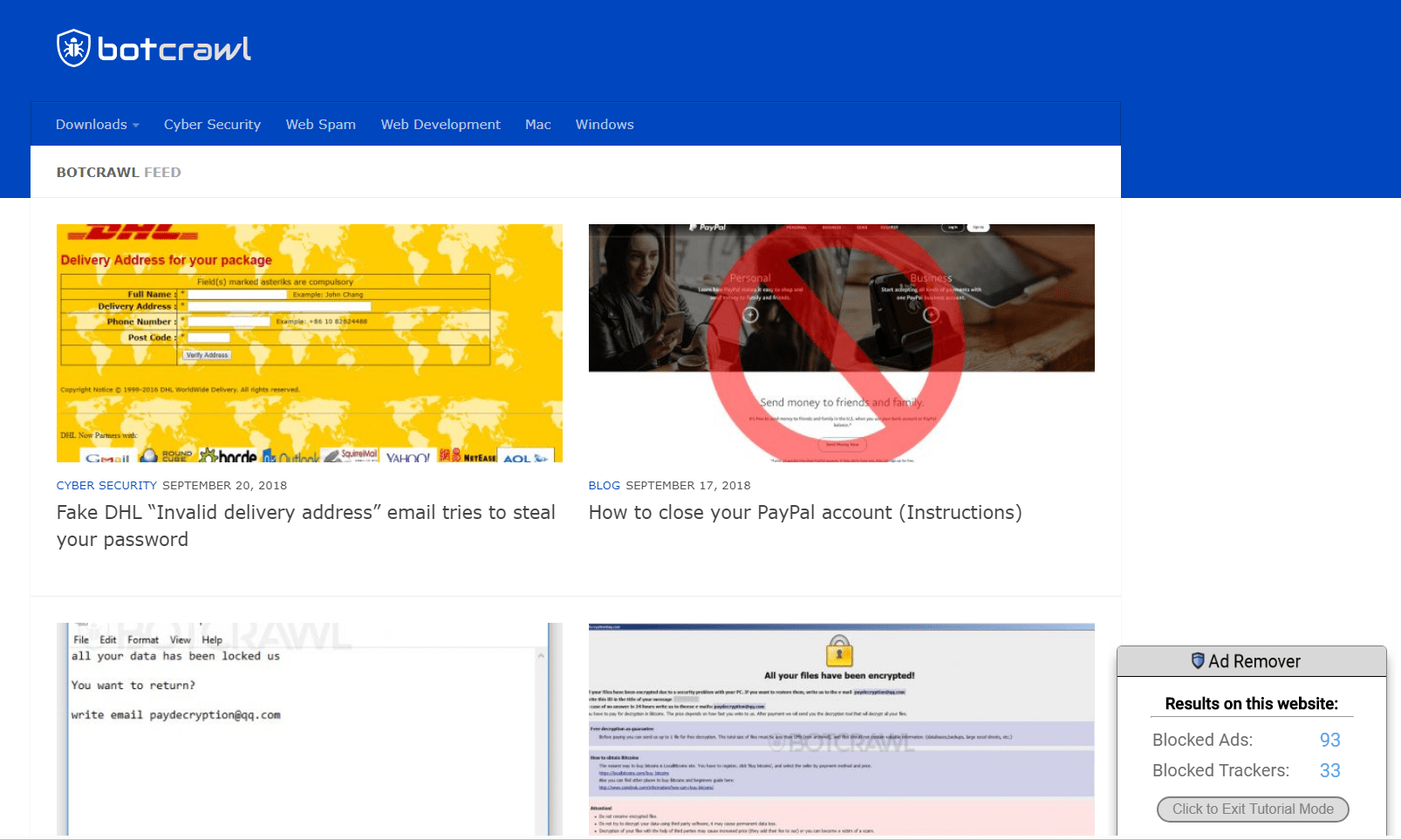1401x840 pixels.
Task: Click the blocked ads count 93
Action: pyautogui.click(x=1329, y=740)
